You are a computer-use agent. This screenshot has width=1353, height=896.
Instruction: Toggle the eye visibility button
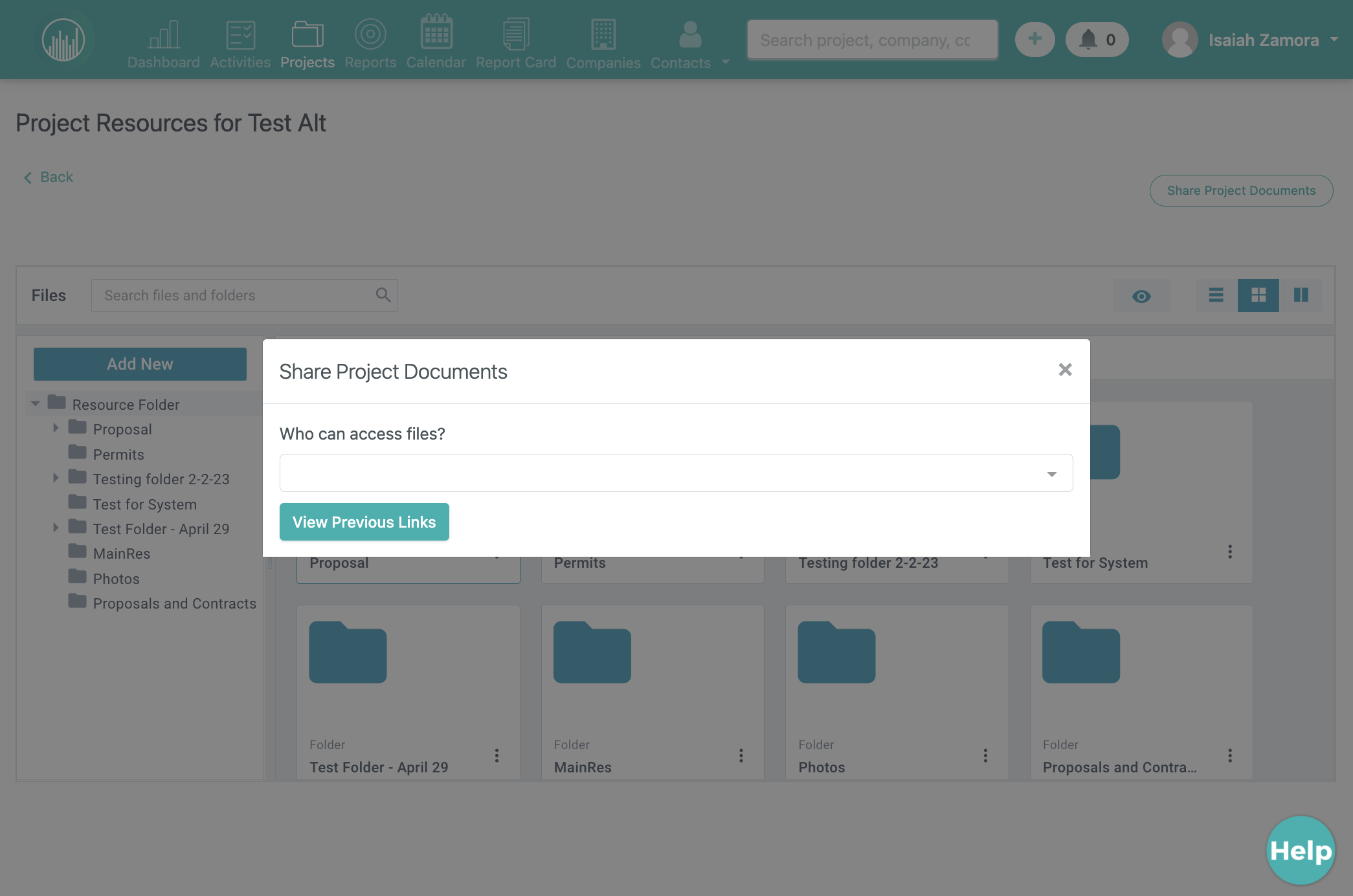[1141, 296]
